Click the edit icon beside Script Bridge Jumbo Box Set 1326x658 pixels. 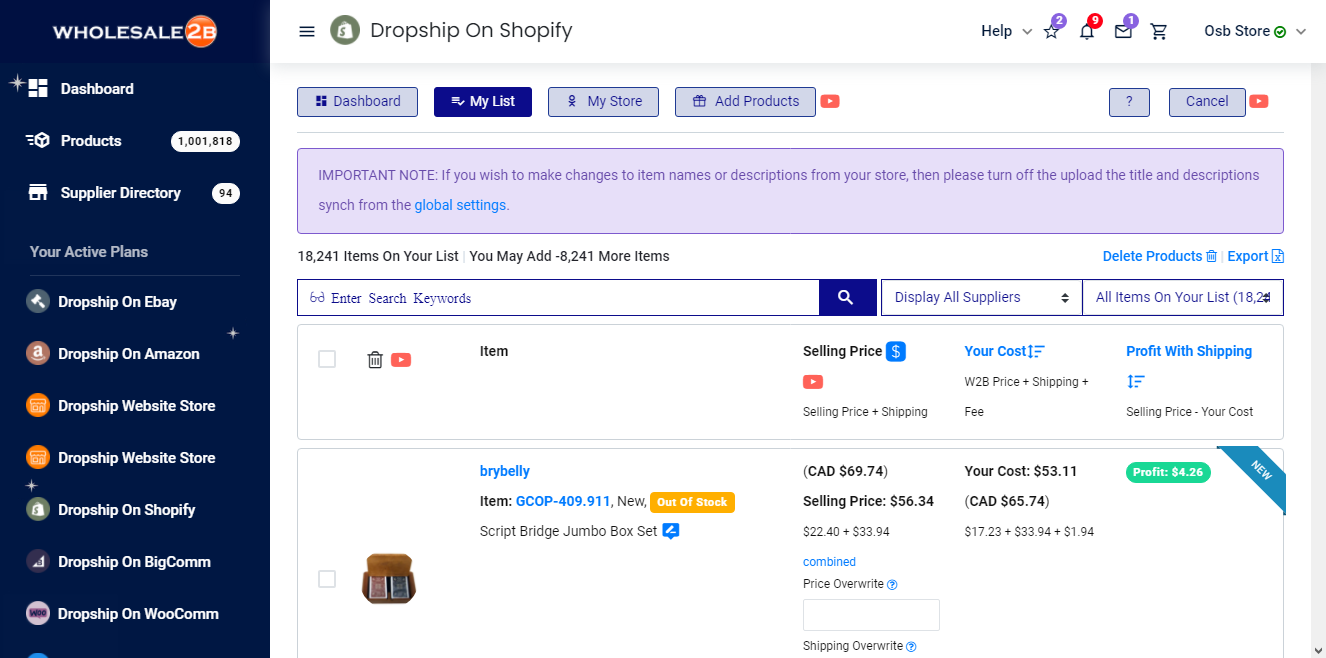671,531
